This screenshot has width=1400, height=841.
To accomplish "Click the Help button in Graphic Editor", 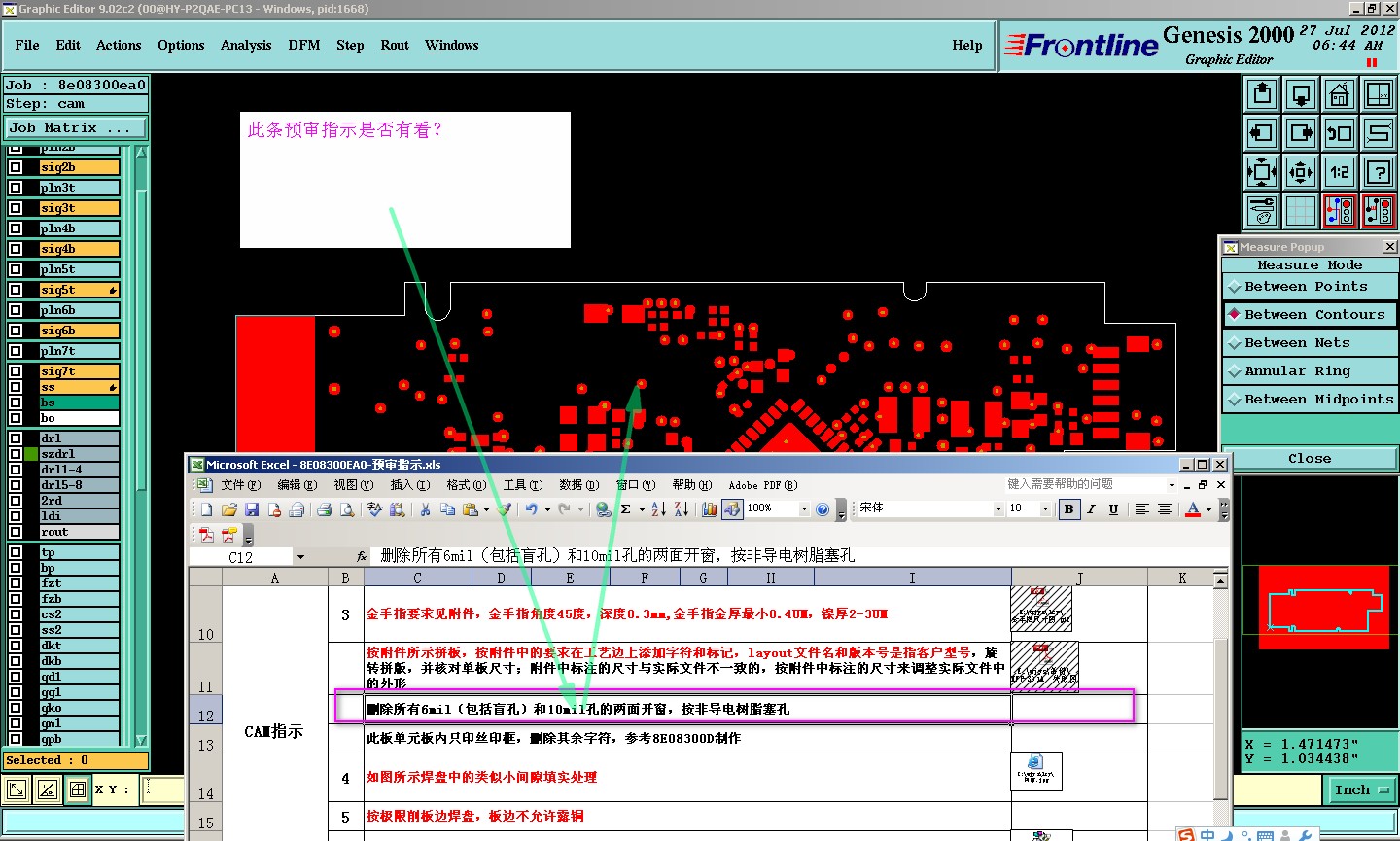I will click(967, 46).
